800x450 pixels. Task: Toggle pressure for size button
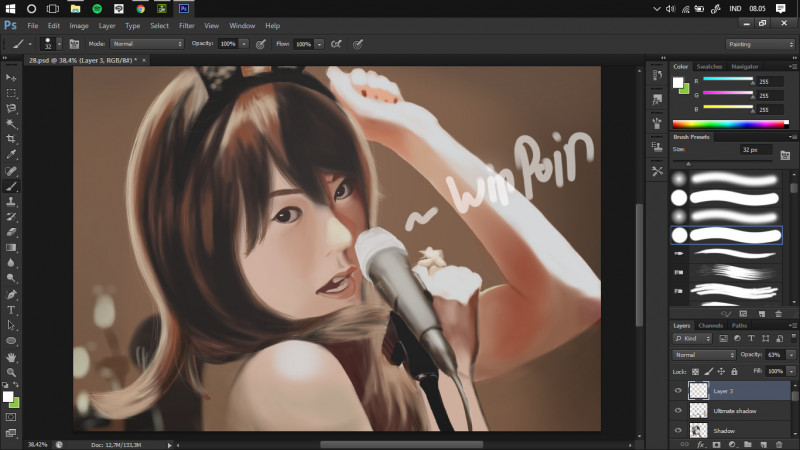click(x=358, y=44)
